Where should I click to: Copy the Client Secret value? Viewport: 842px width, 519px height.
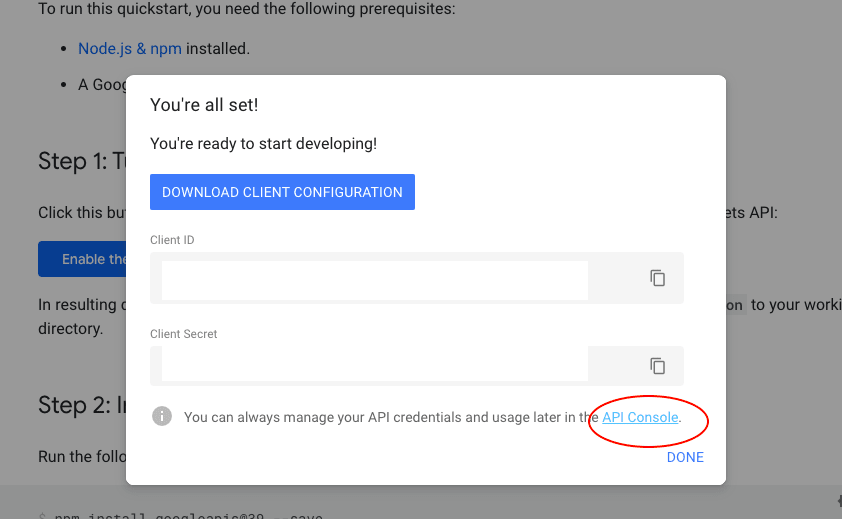[657, 366]
